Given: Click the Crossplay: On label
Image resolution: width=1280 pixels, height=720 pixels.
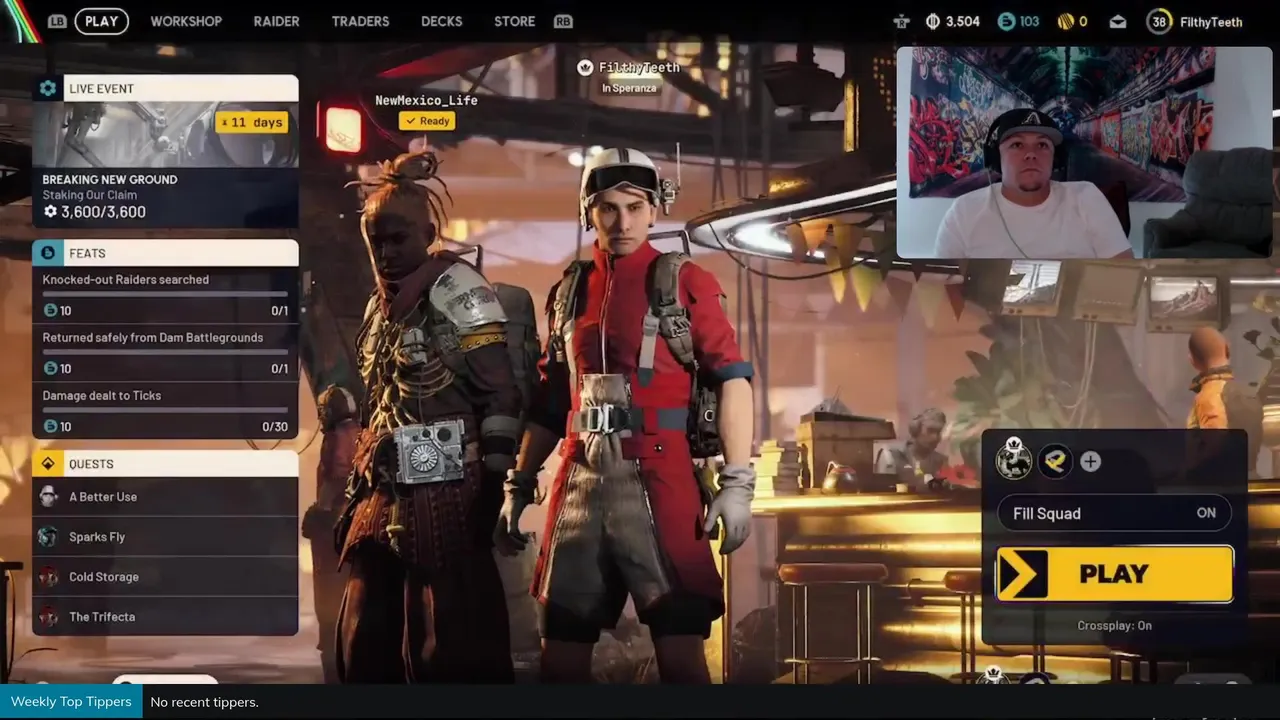Looking at the screenshot, I should pos(1114,626).
